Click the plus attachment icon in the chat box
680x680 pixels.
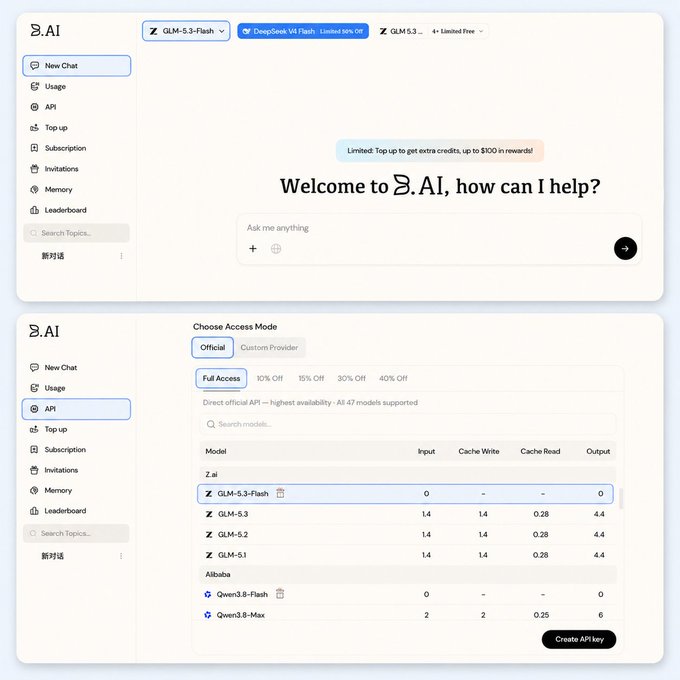point(253,248)
